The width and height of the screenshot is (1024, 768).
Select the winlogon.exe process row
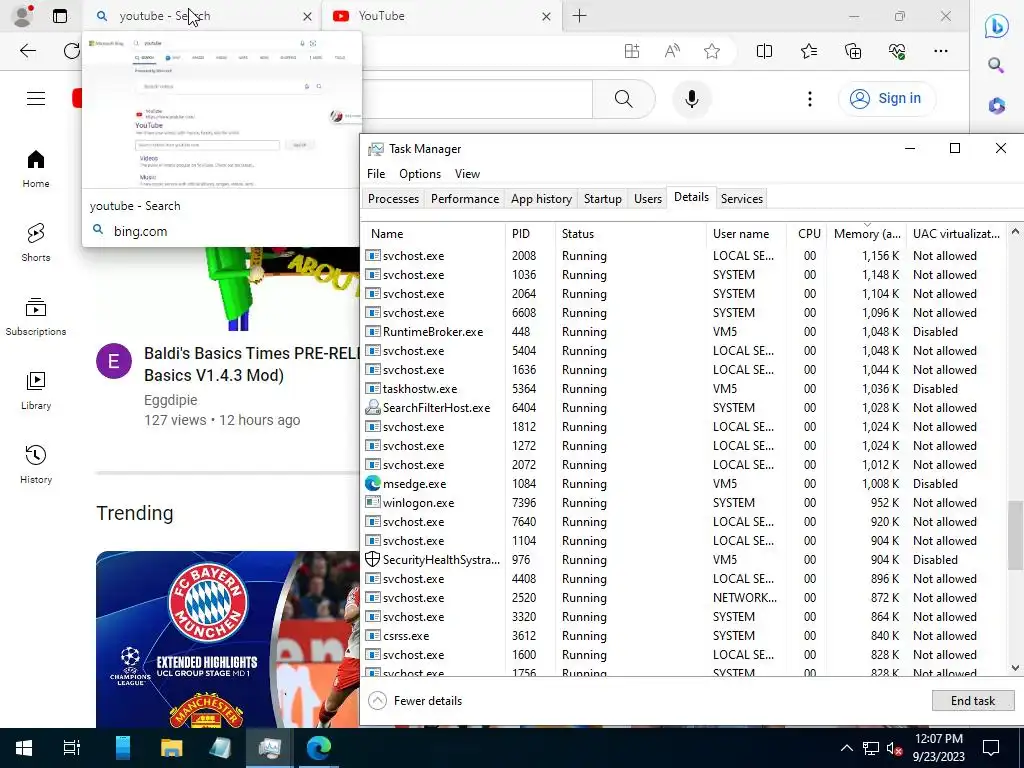coord(684,503)
